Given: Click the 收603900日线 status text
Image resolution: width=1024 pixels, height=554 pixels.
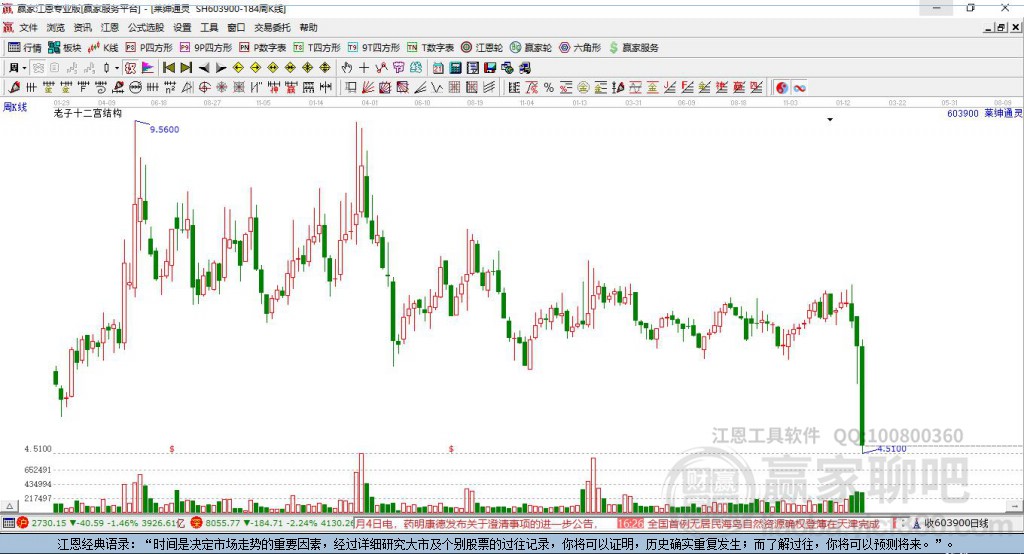Looking at the screenshot, I should tap(956, 523).
